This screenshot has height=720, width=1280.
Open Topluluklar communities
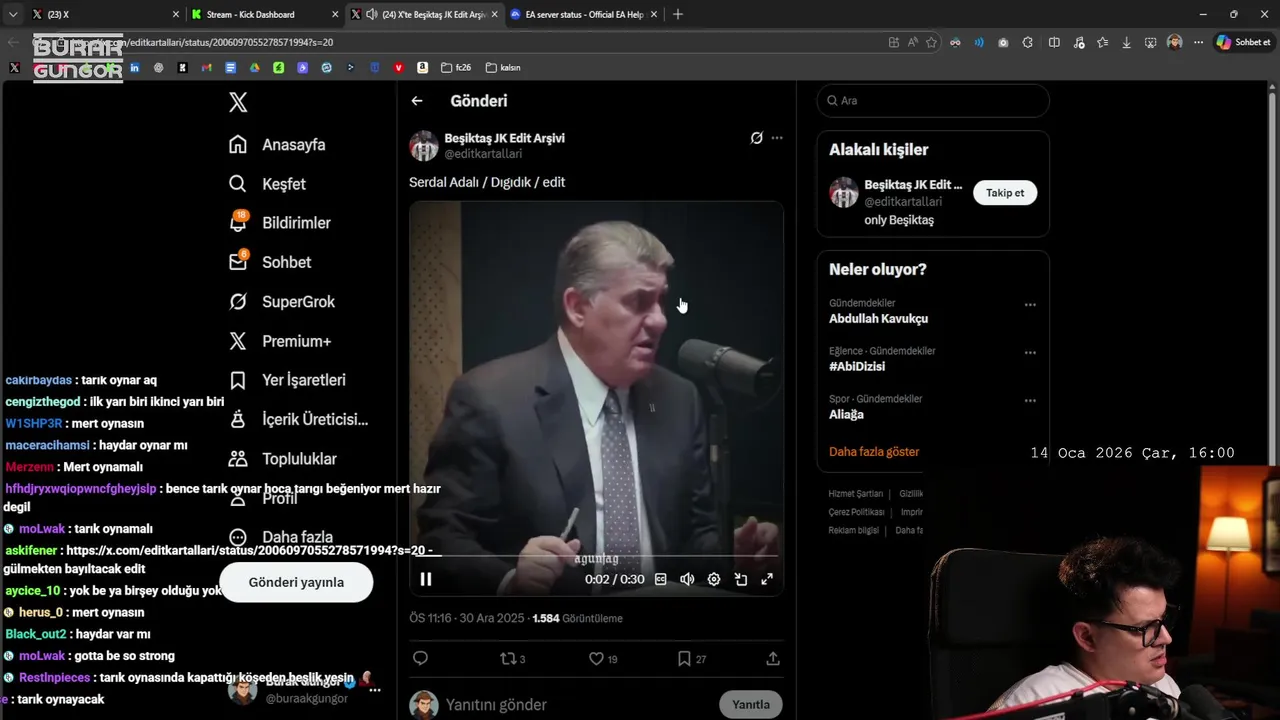click(x=282, y=459)
